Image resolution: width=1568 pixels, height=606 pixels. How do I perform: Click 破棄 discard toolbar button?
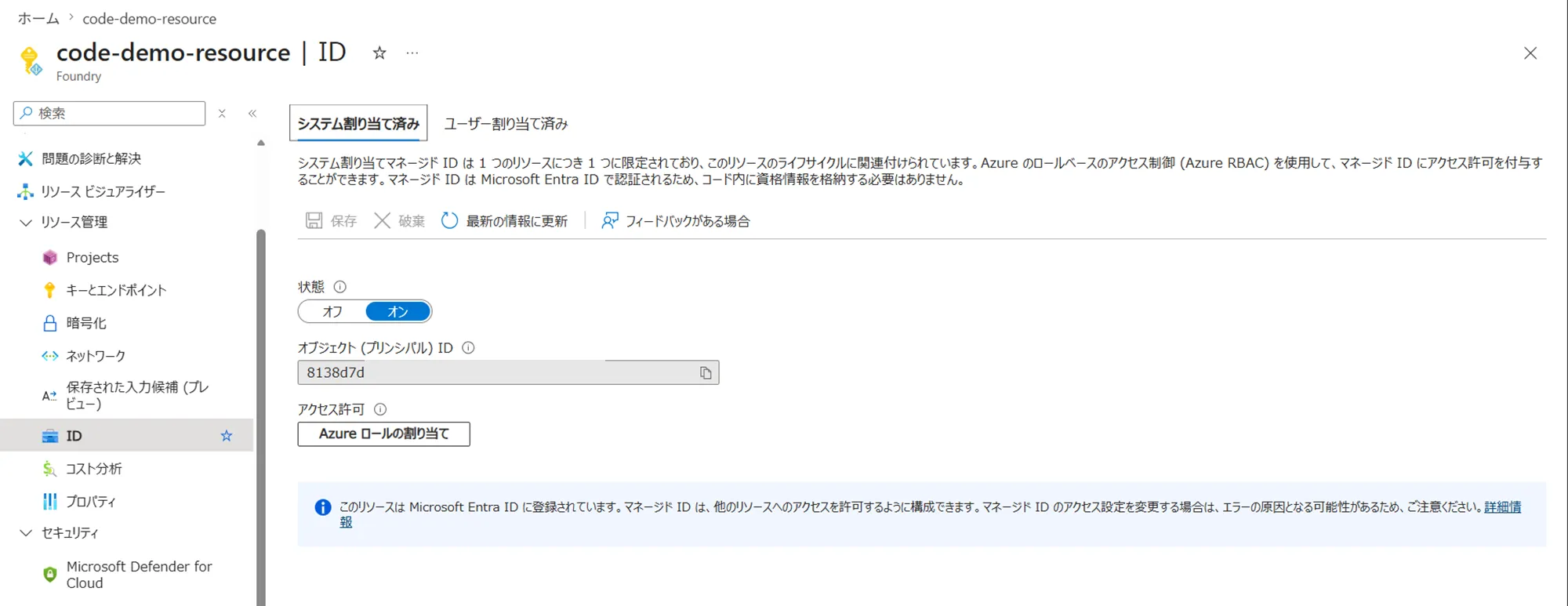pyautogui.click(x=399, y=221)
